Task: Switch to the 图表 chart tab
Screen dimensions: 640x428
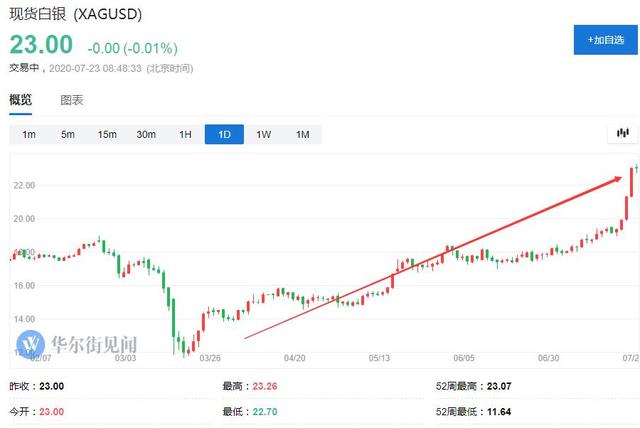Action: (x=72, y=100)
